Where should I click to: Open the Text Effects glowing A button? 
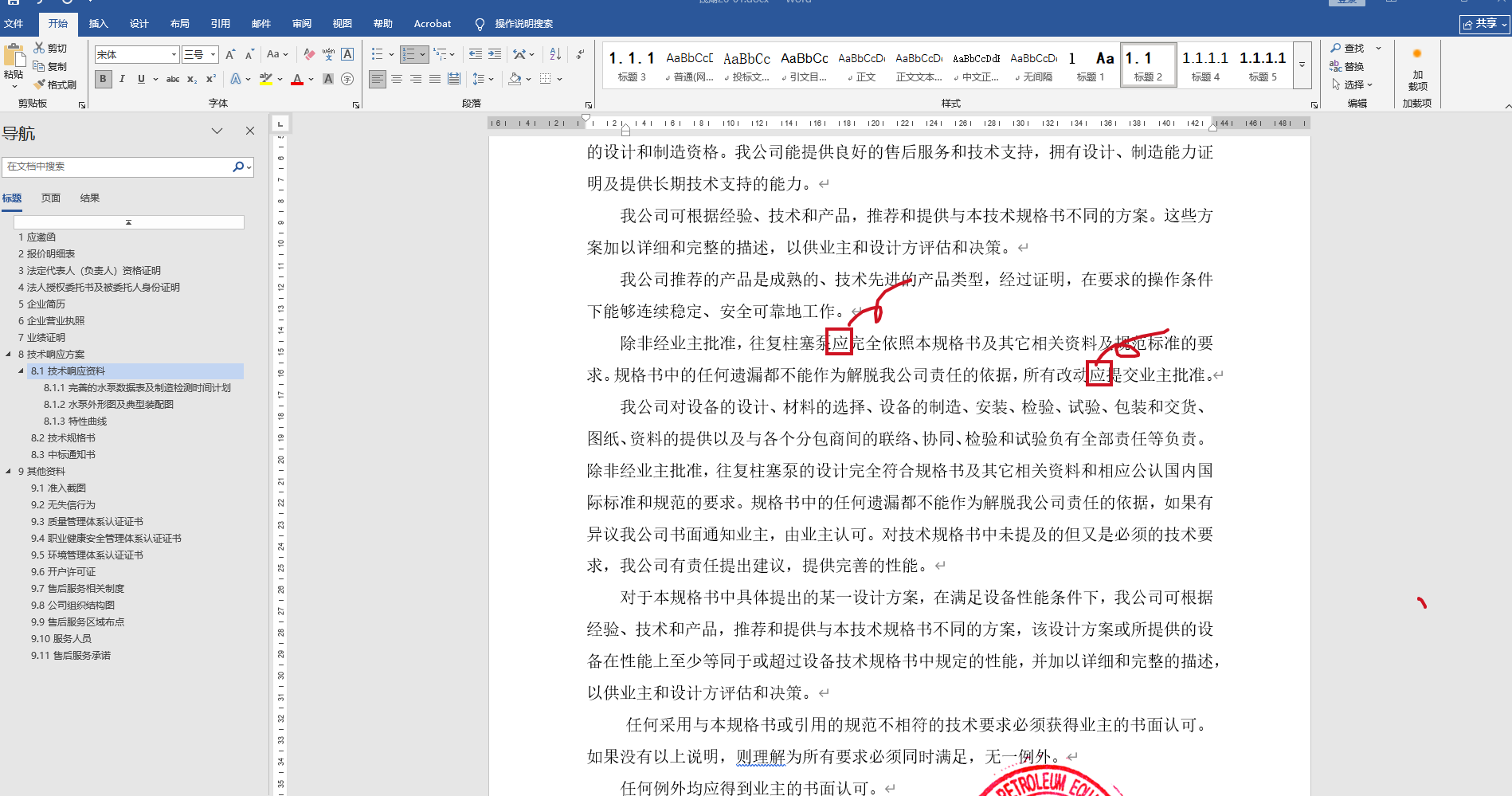pyautogui.click(x=236, y=79)
